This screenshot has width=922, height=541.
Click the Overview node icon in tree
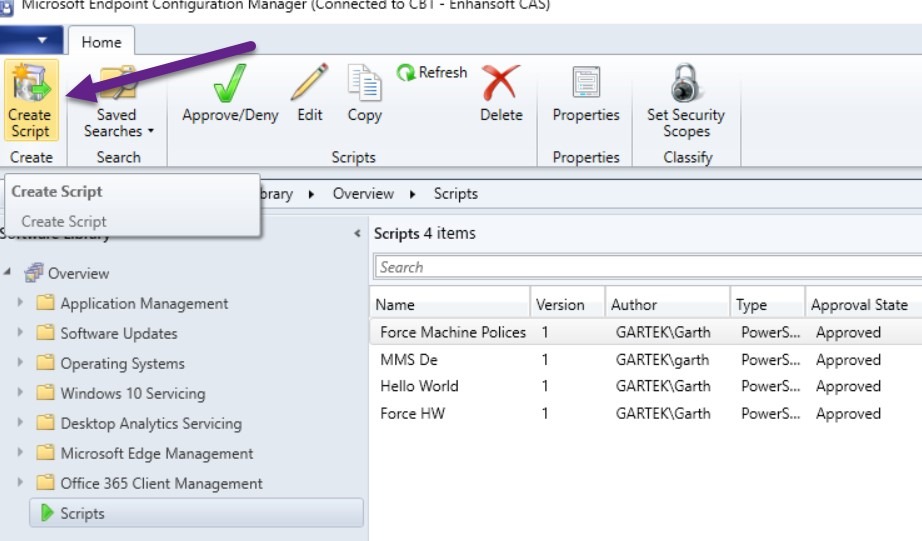(34, 273)
